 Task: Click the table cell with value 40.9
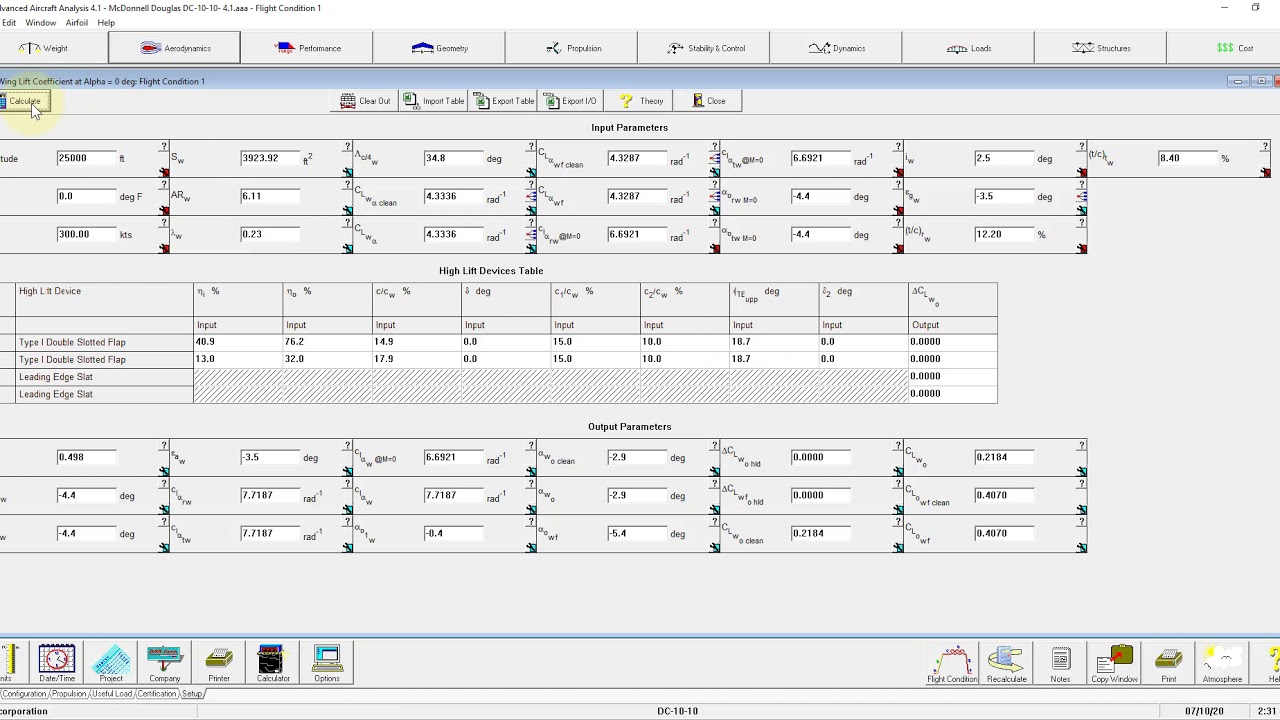tap(238, 342)
